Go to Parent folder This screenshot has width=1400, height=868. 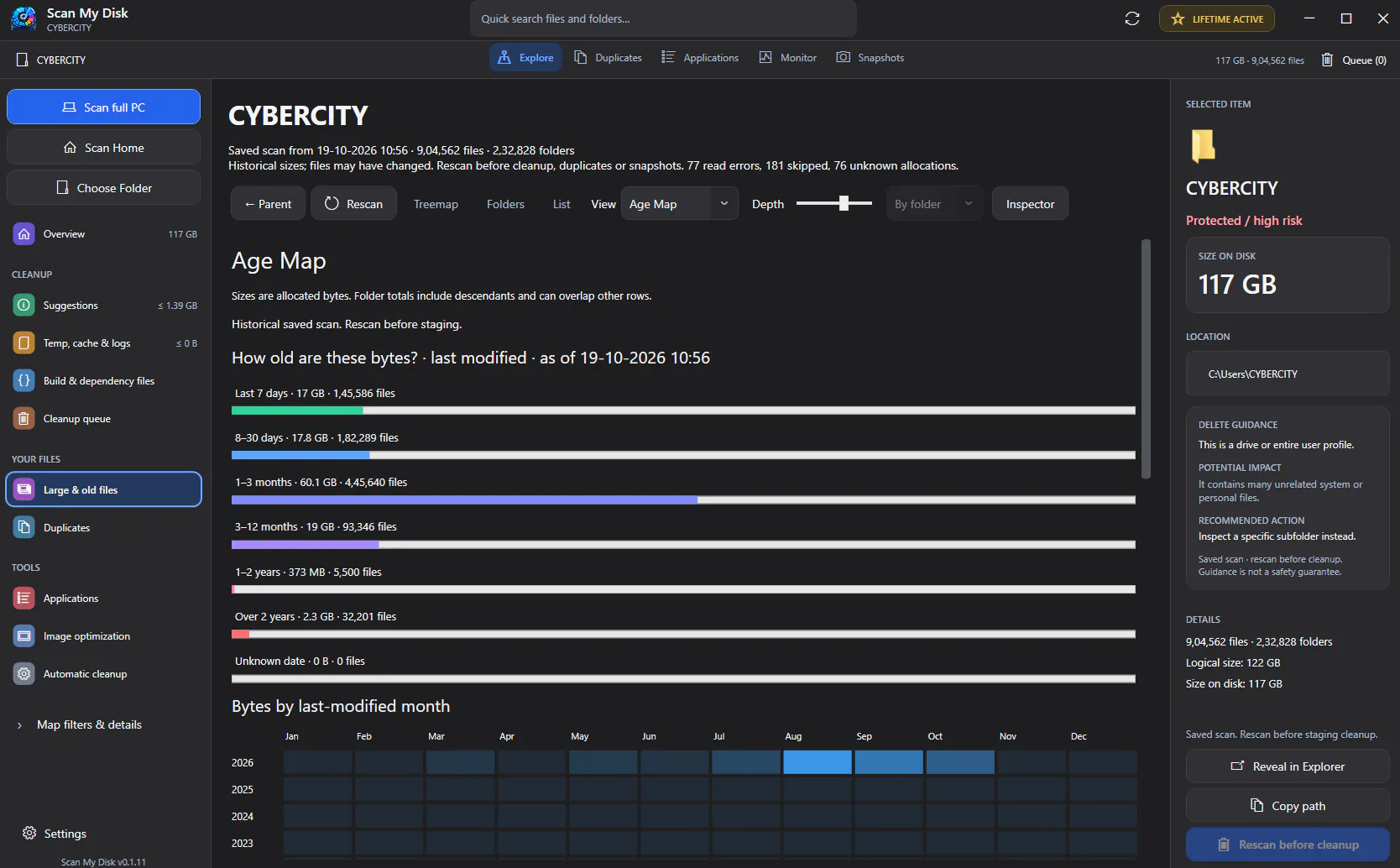click(268, 204)
